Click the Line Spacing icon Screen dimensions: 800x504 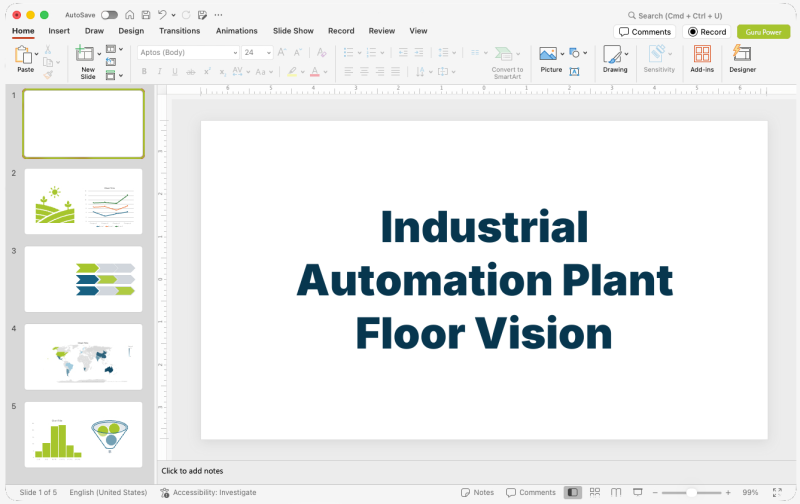443,53
